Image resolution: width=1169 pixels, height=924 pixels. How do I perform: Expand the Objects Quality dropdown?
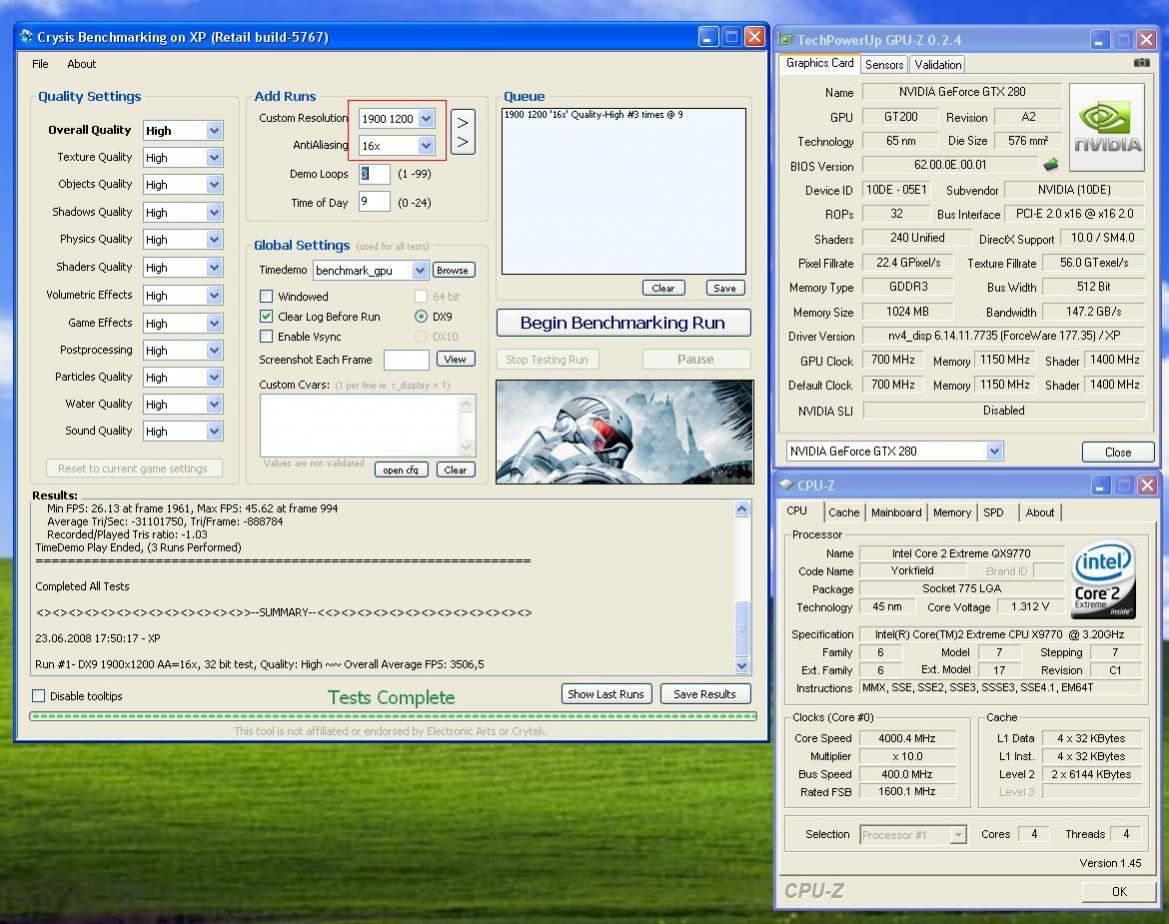tap(214, 184)
